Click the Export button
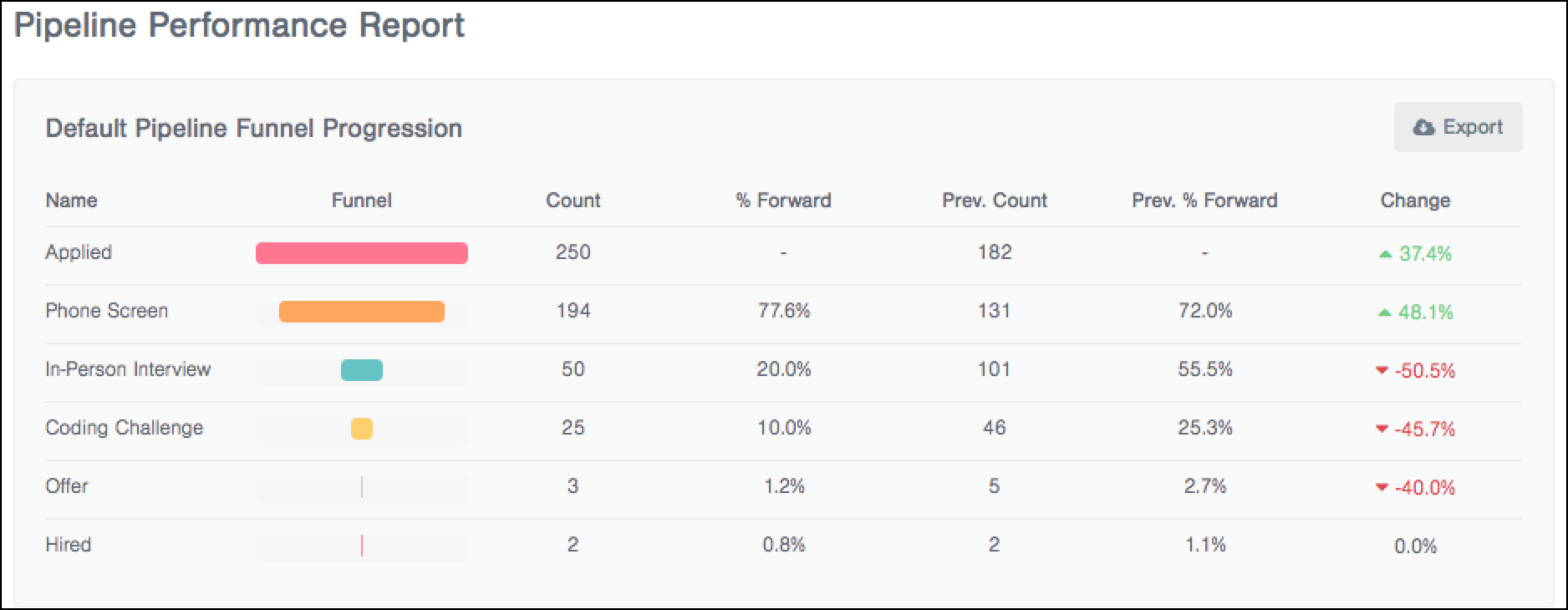1568x610 pixels. coord(1458,127)
